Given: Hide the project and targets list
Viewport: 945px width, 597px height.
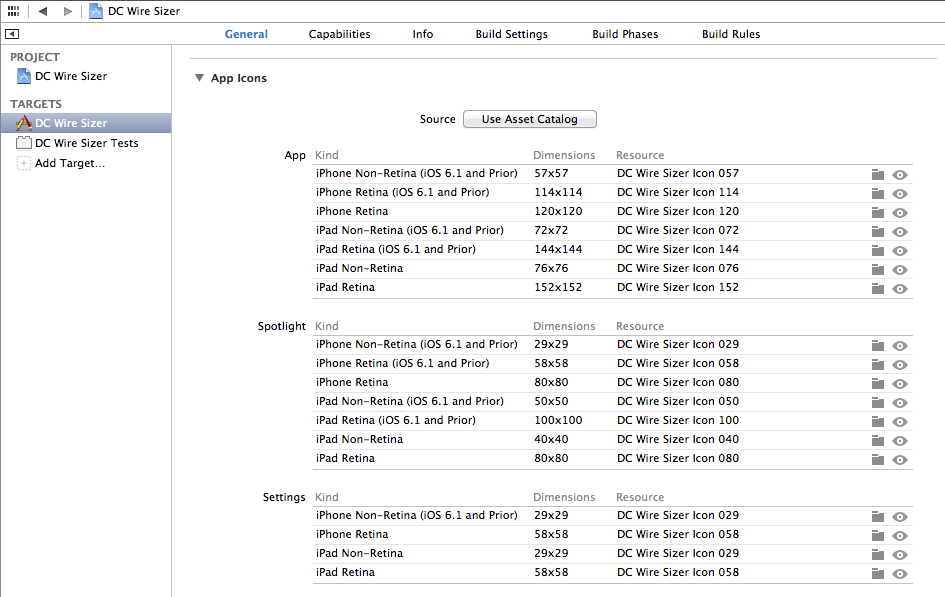Looking at the screenshot, I should coord(12,34).
